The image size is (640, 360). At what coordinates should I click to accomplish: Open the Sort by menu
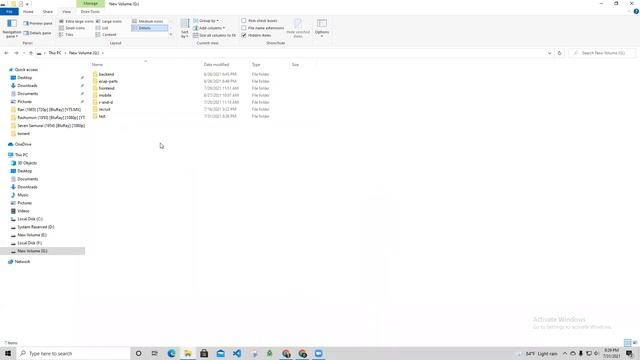[x=185, y=29]
